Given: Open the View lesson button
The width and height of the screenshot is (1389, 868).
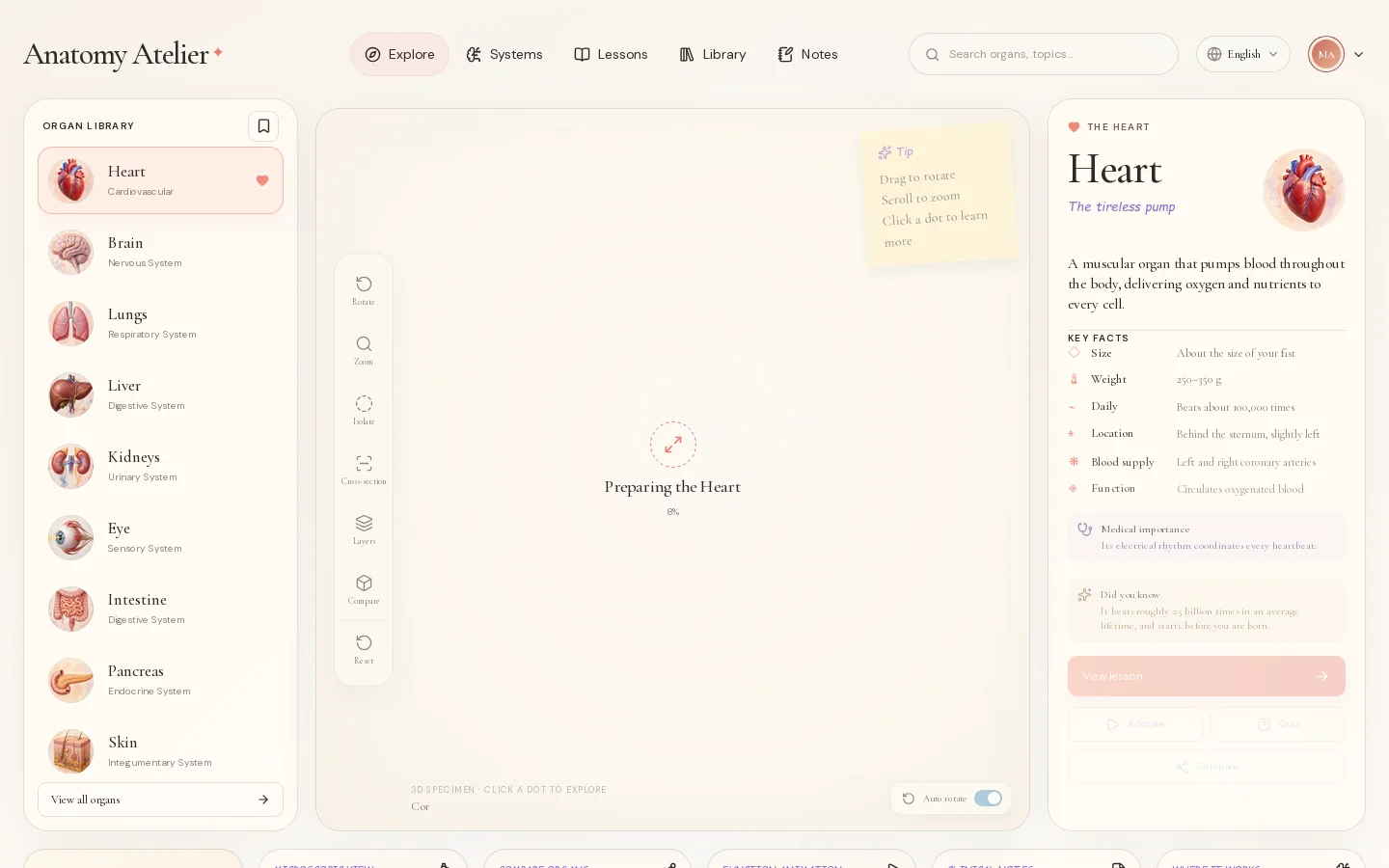Looking at the screenshot, I should (x=1207, y=676).
